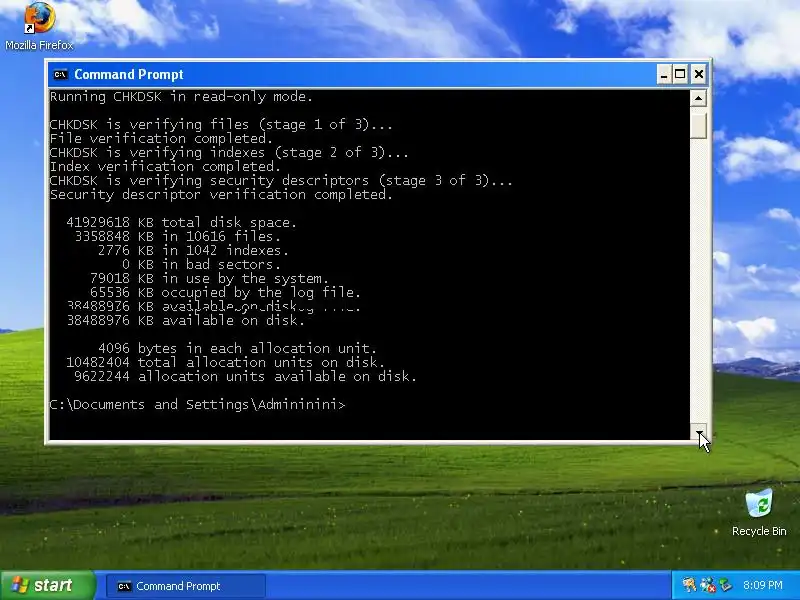Click the '2776 KB in 1042 indexes.' line
This screenshot has height=600, width=800.
tap(193, 251)
